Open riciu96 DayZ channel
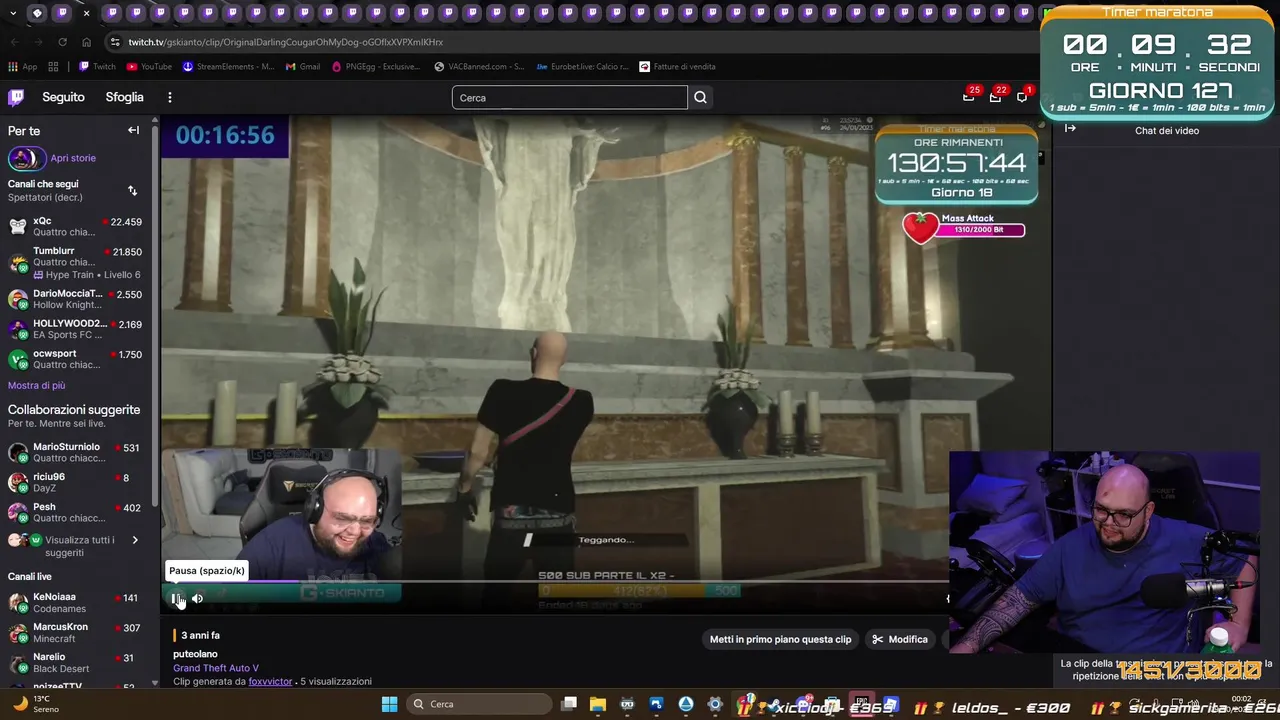Screen dimensions: 1280x720 (76, 482)
